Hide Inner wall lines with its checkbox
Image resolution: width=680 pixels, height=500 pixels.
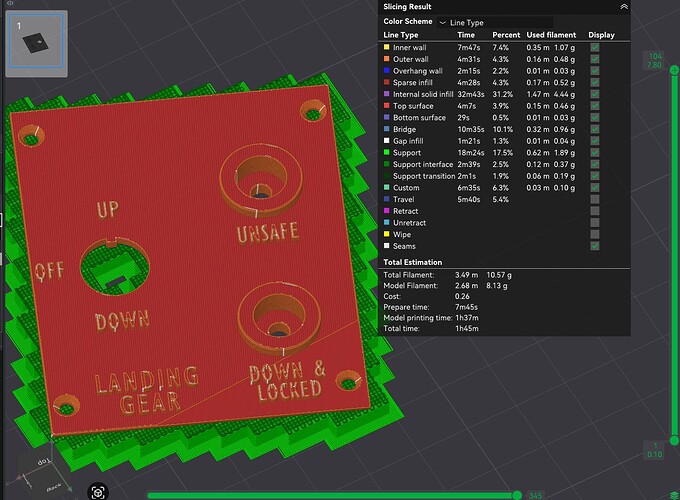tap(595, 47)
